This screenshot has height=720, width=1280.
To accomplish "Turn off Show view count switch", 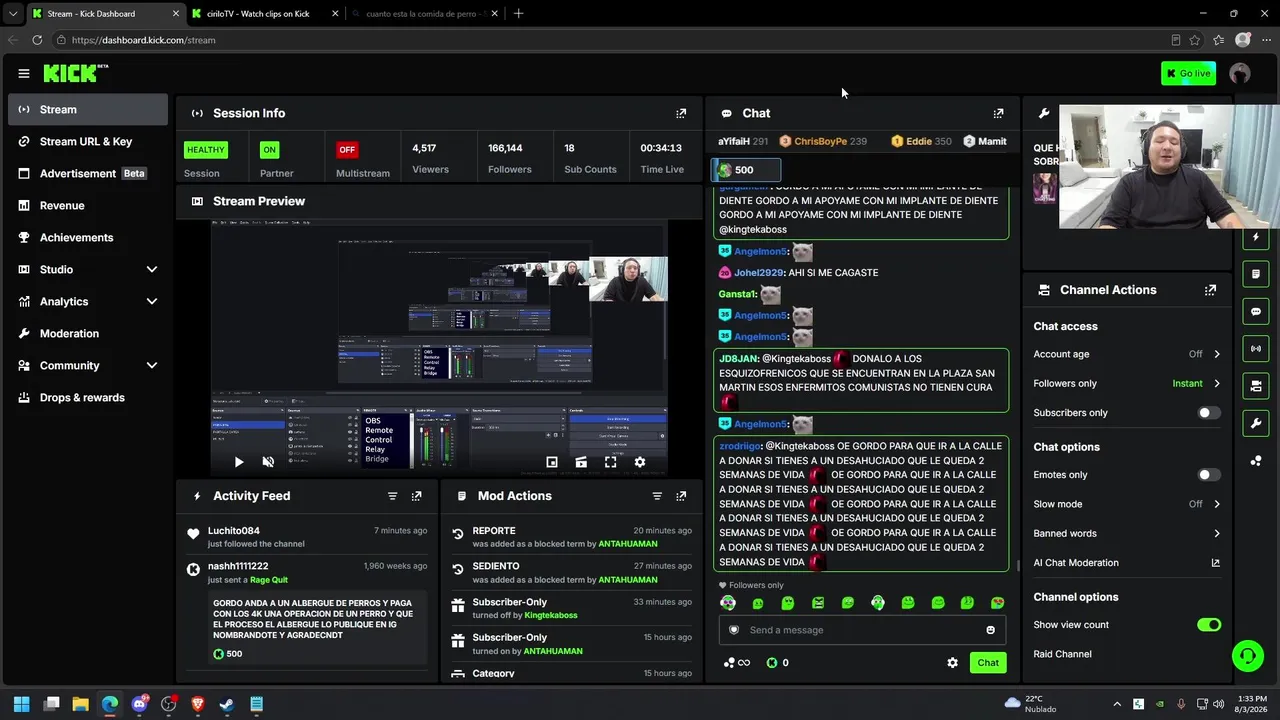I will (1209, 625).
